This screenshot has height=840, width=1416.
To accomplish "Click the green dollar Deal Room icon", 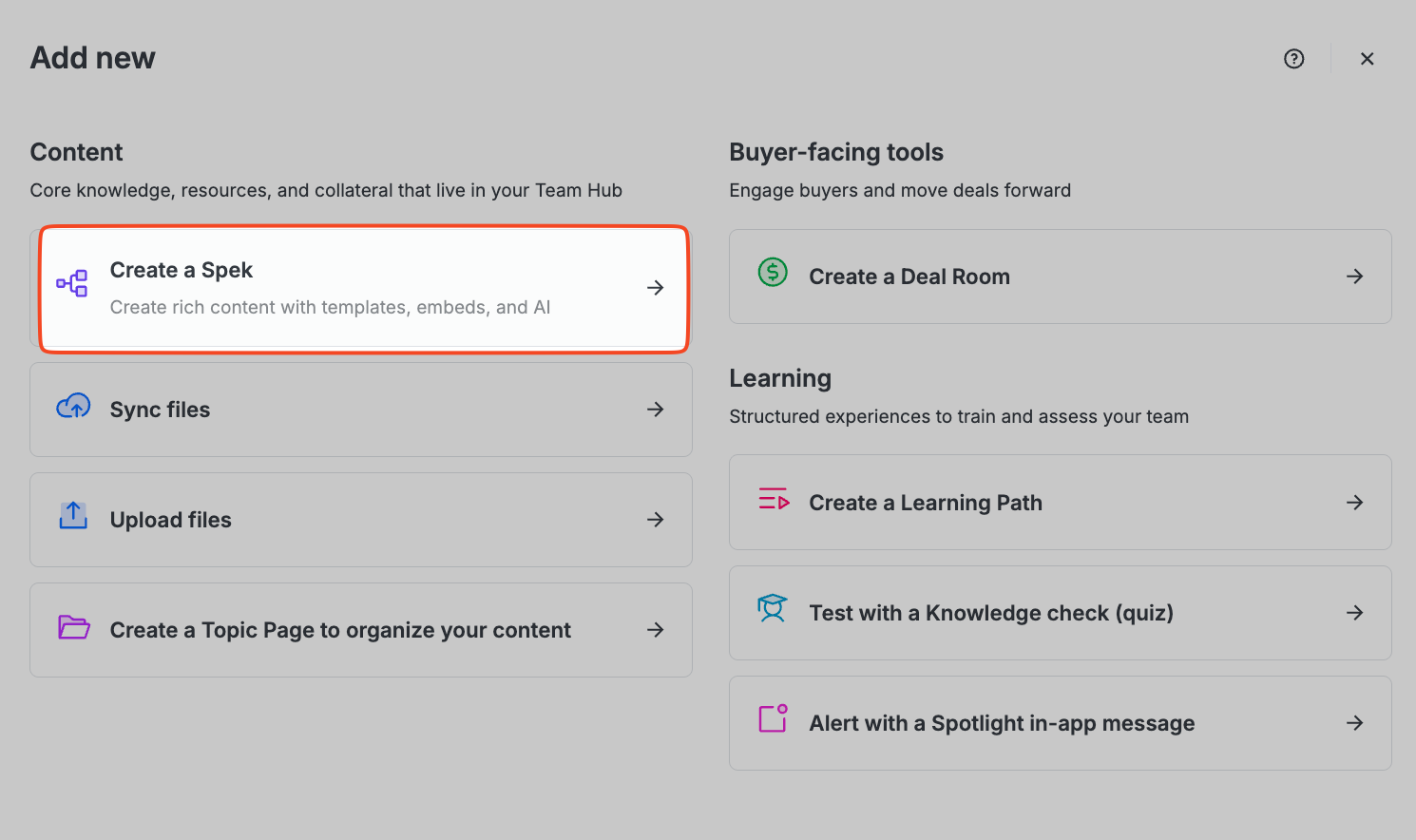I will (x=773, y=273).
